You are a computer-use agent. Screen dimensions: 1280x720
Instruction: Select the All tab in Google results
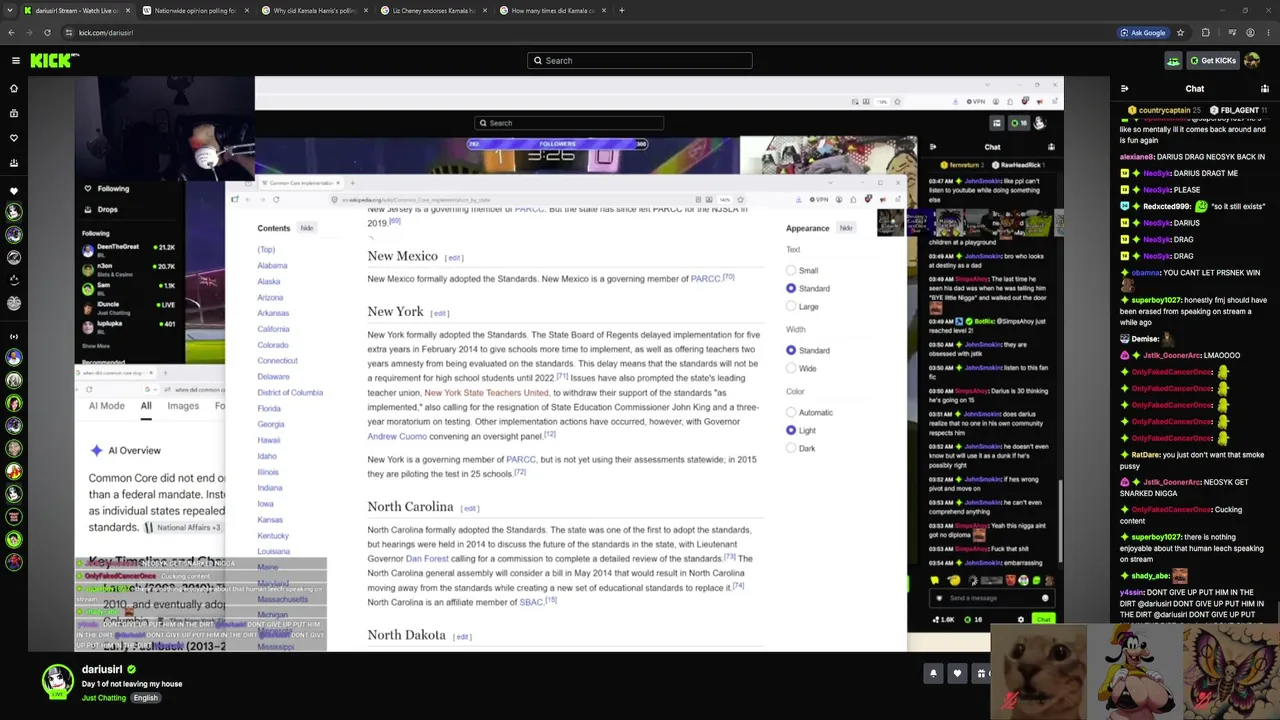pos(146,407)
